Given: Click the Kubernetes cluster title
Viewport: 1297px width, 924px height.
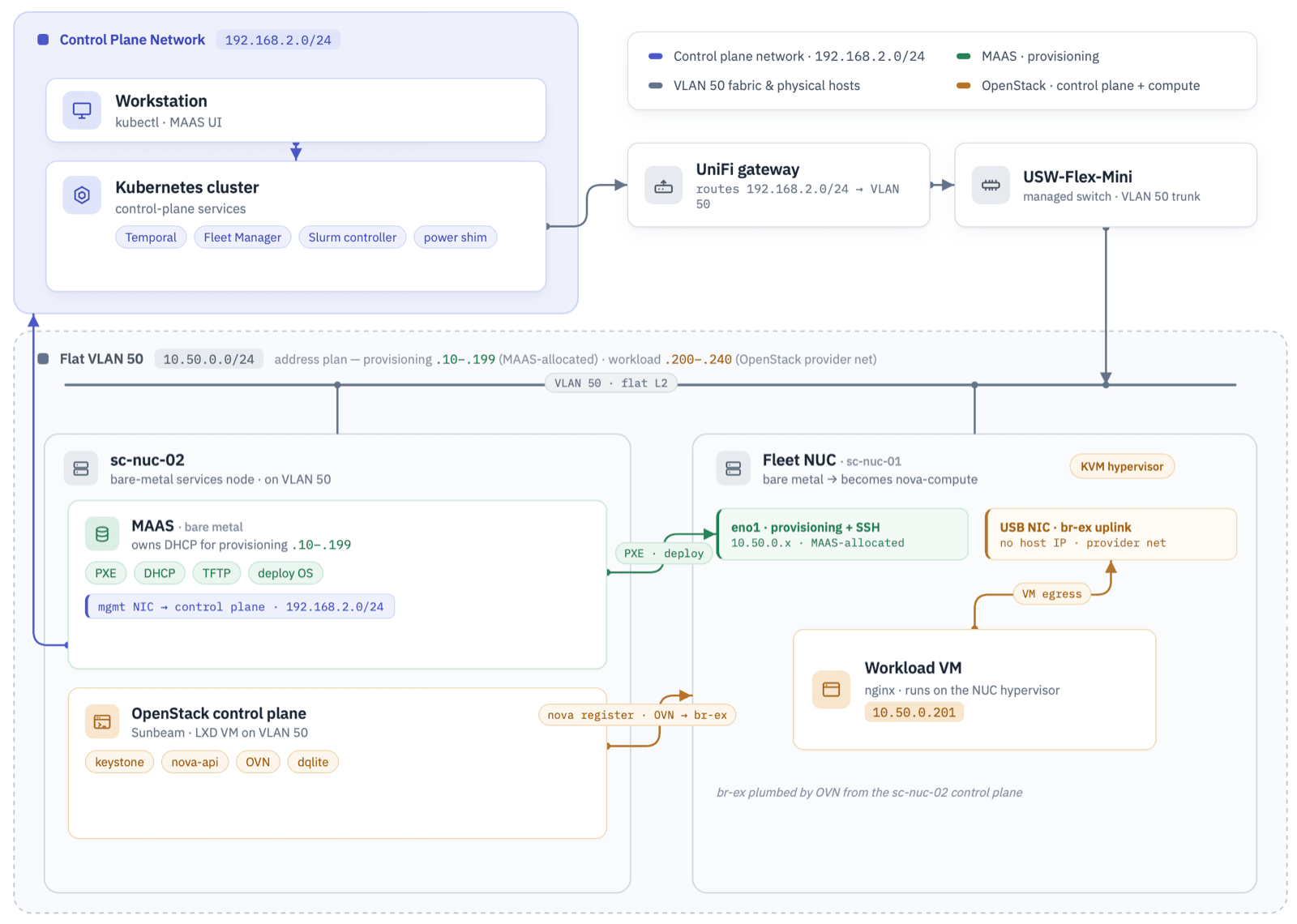Looking at the screenshot, I should pyautogui.click(x=187, y=187).
